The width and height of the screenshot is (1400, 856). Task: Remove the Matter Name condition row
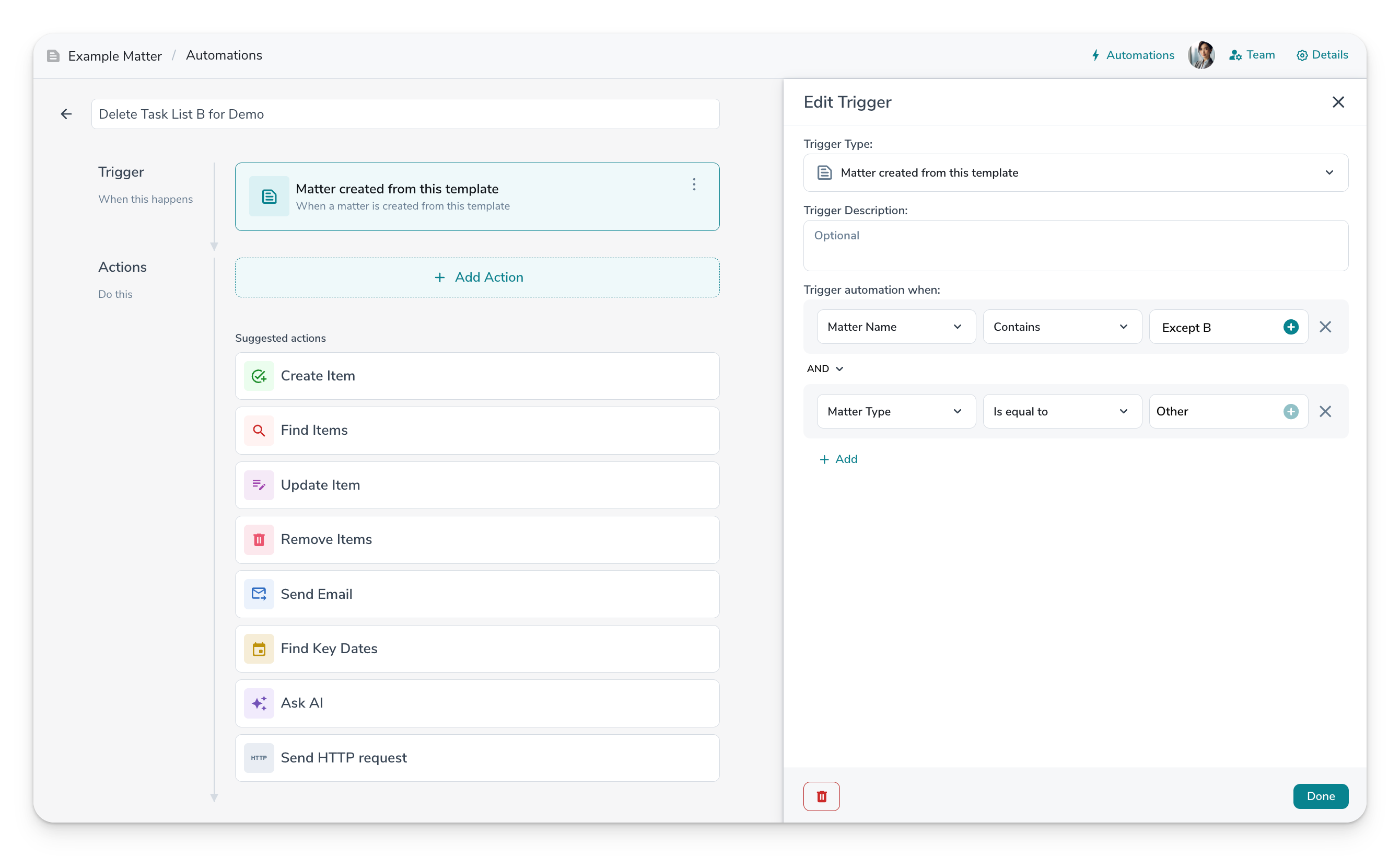point(1325,327)
